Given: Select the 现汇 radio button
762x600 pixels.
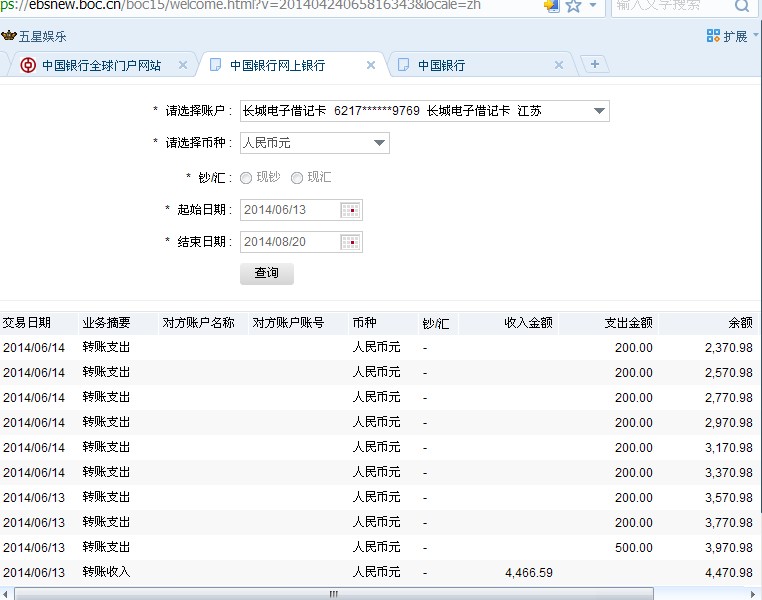Looking at the screenshot, I should point(296,178).
